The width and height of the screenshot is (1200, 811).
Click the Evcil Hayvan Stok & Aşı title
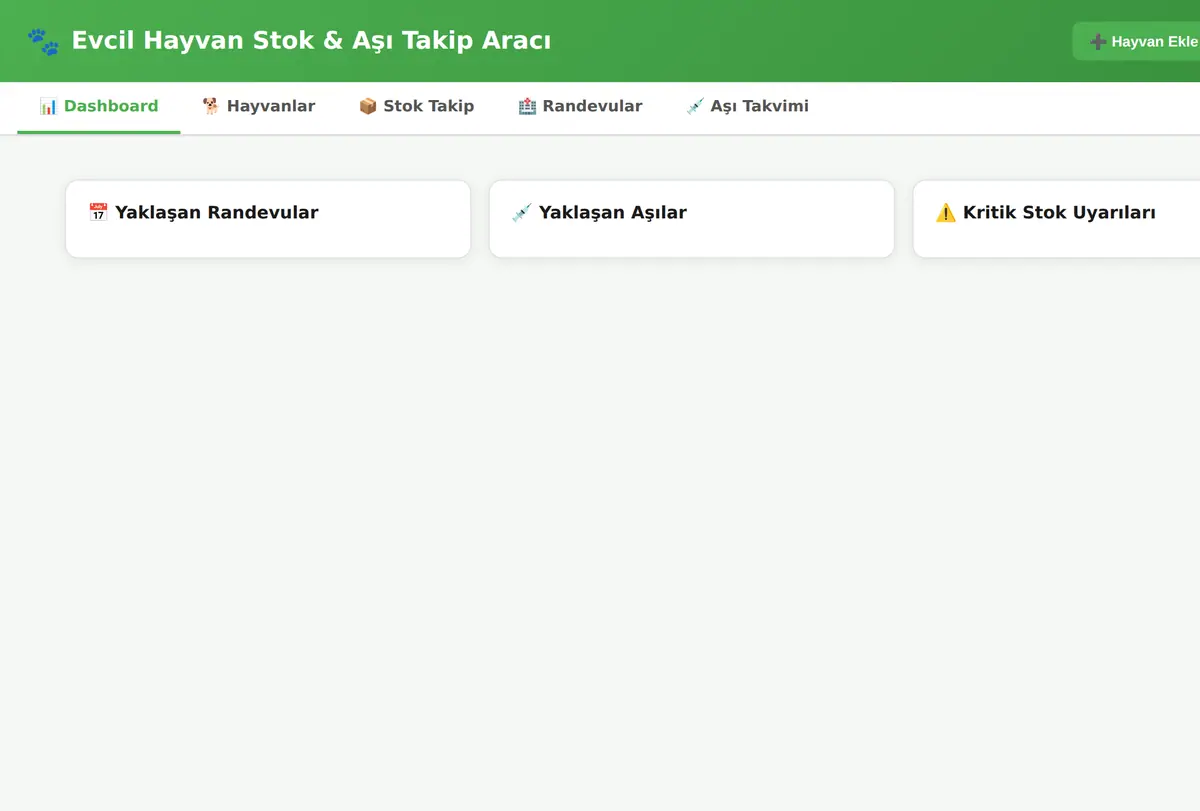[x=311, y=41]
